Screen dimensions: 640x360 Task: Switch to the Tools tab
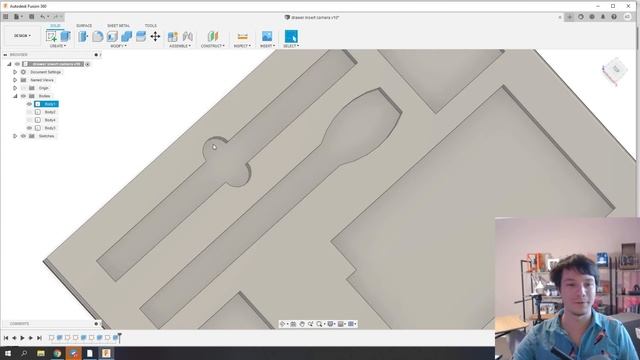pyautogui.click(x=150, y=26)
